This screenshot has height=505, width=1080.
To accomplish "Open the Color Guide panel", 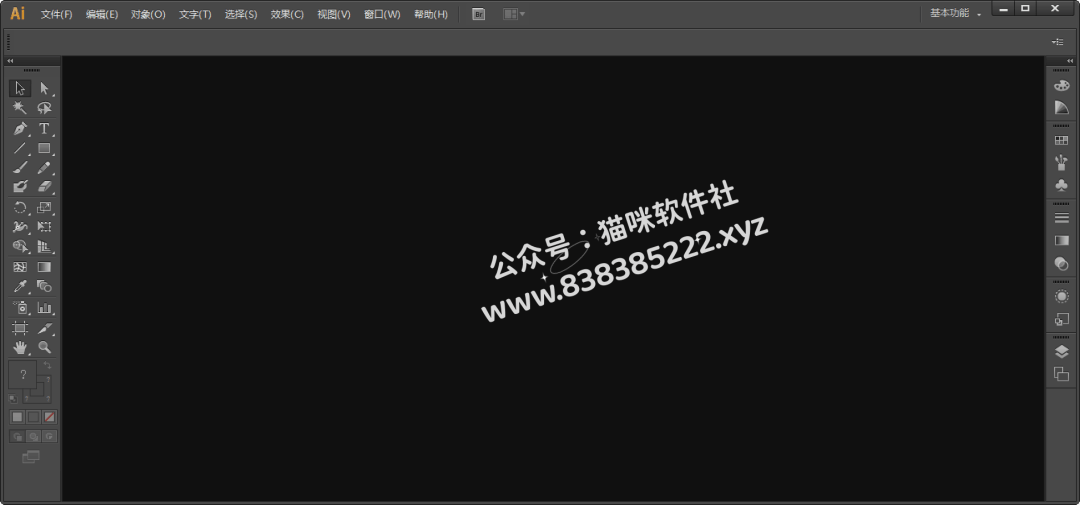I will tap(1061, 107).
